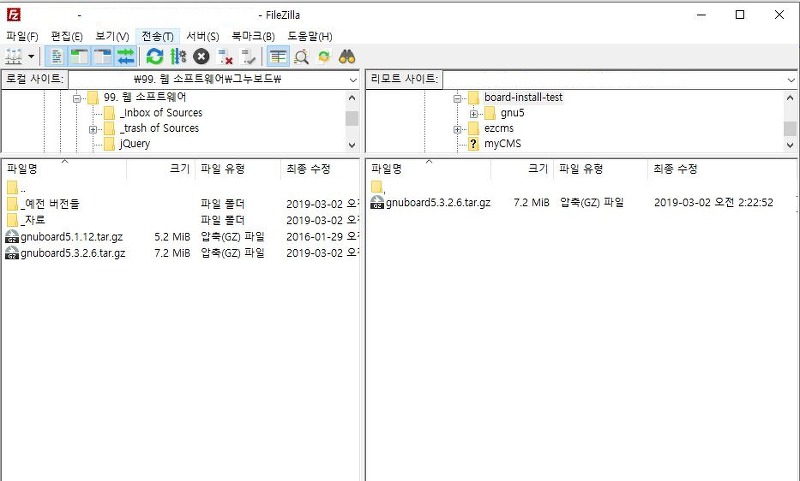Toggle synchronized browsing
Screen dimensions: 800x481
pyautogui.click(x=324, y=57)
